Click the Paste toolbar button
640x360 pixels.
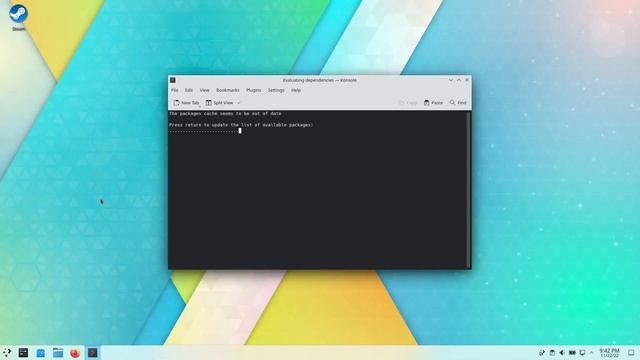[433, 103]
